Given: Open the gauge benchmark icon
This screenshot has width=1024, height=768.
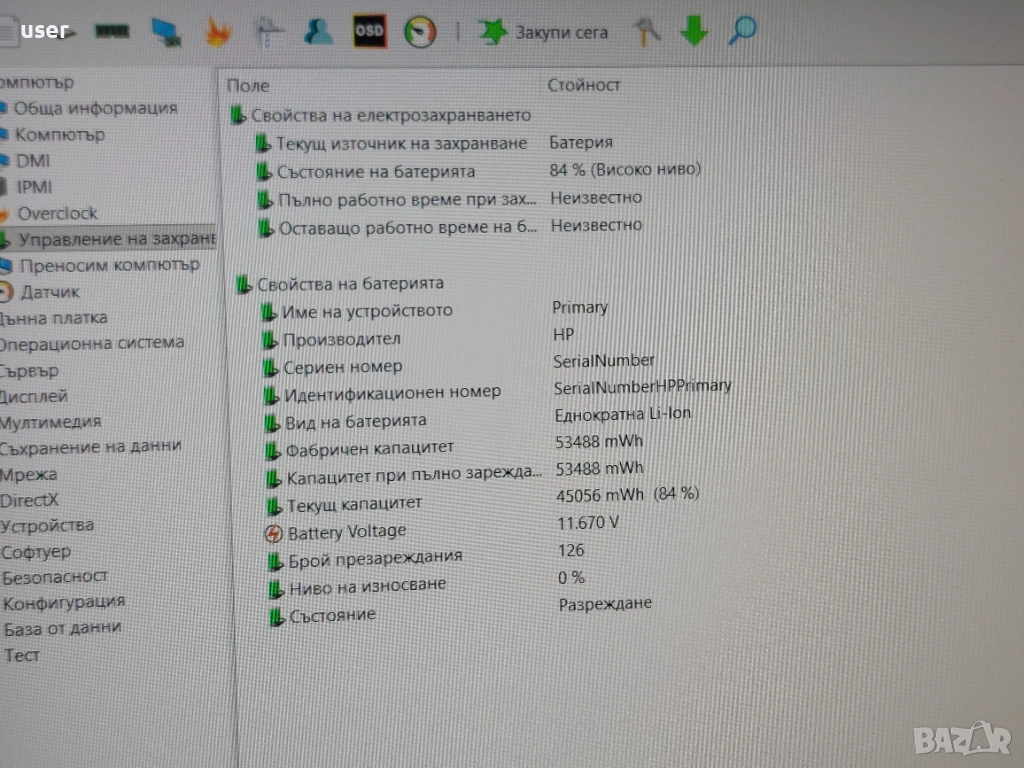Looking at the screenshot, I should point(420,32).
